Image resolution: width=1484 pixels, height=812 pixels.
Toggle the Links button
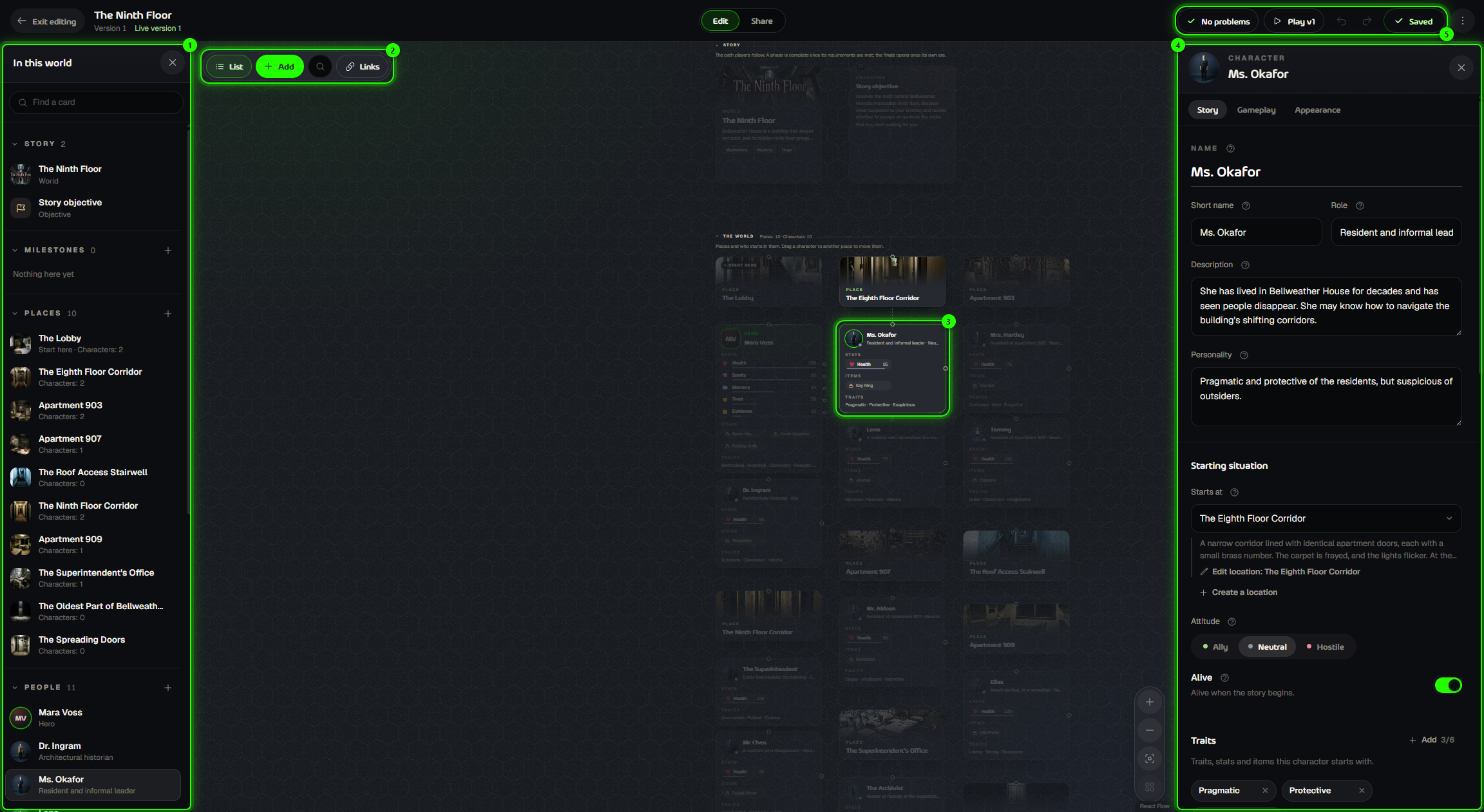(362, 67)
